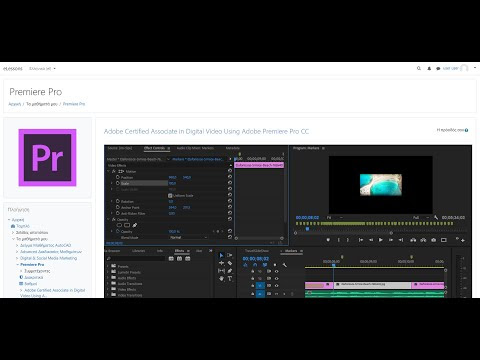Switch to the Effect Controls tab

tap(154, 148)
